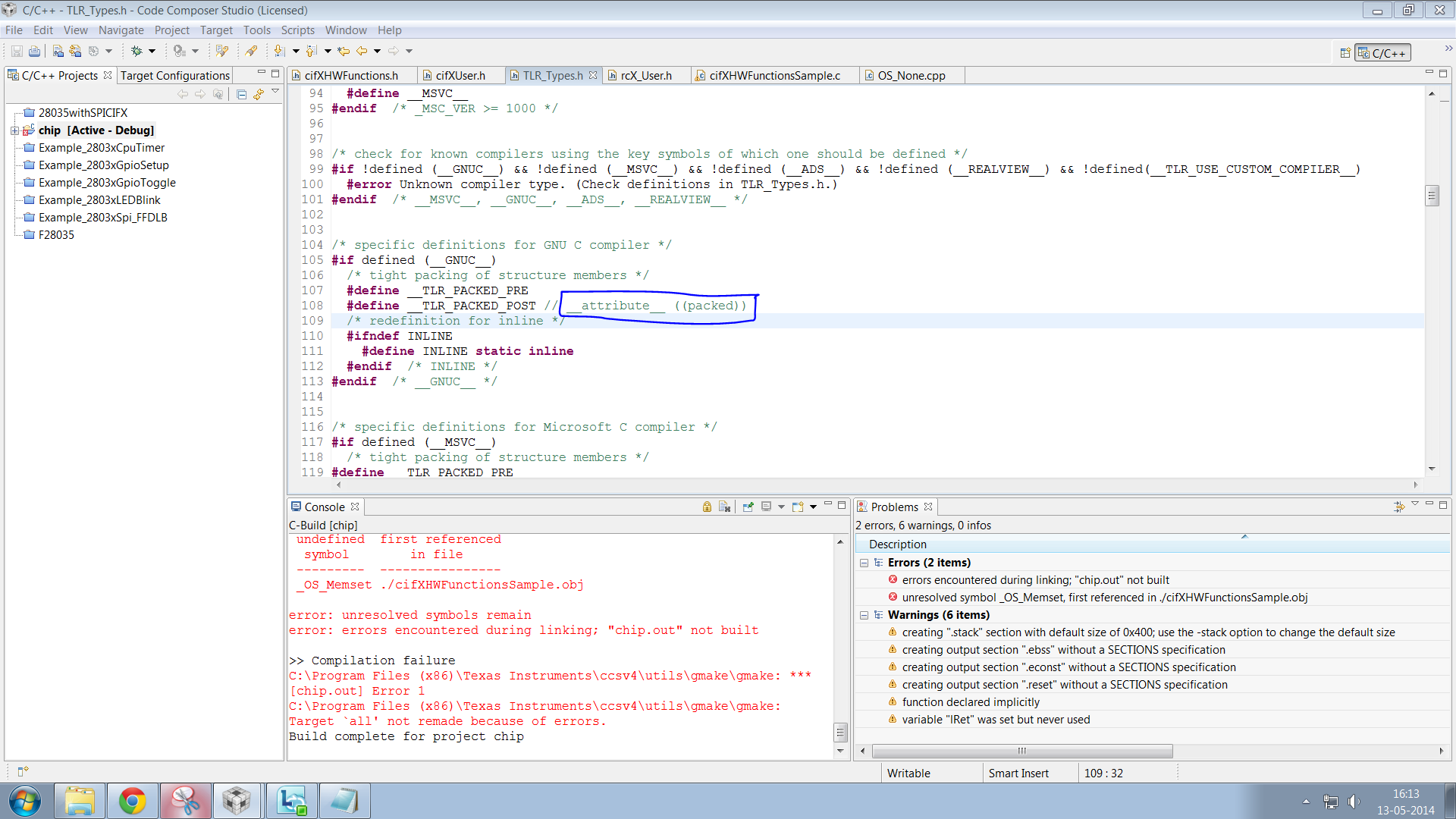Open the Back navigation history dropdown
Viewport: 1456px width, 819px height.
pos(377,51)
